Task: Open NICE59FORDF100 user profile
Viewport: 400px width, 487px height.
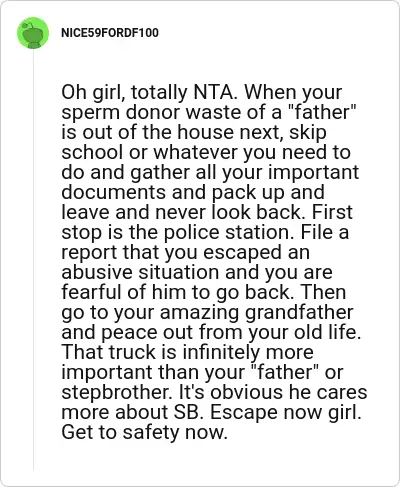Action: tap(110, 33)
